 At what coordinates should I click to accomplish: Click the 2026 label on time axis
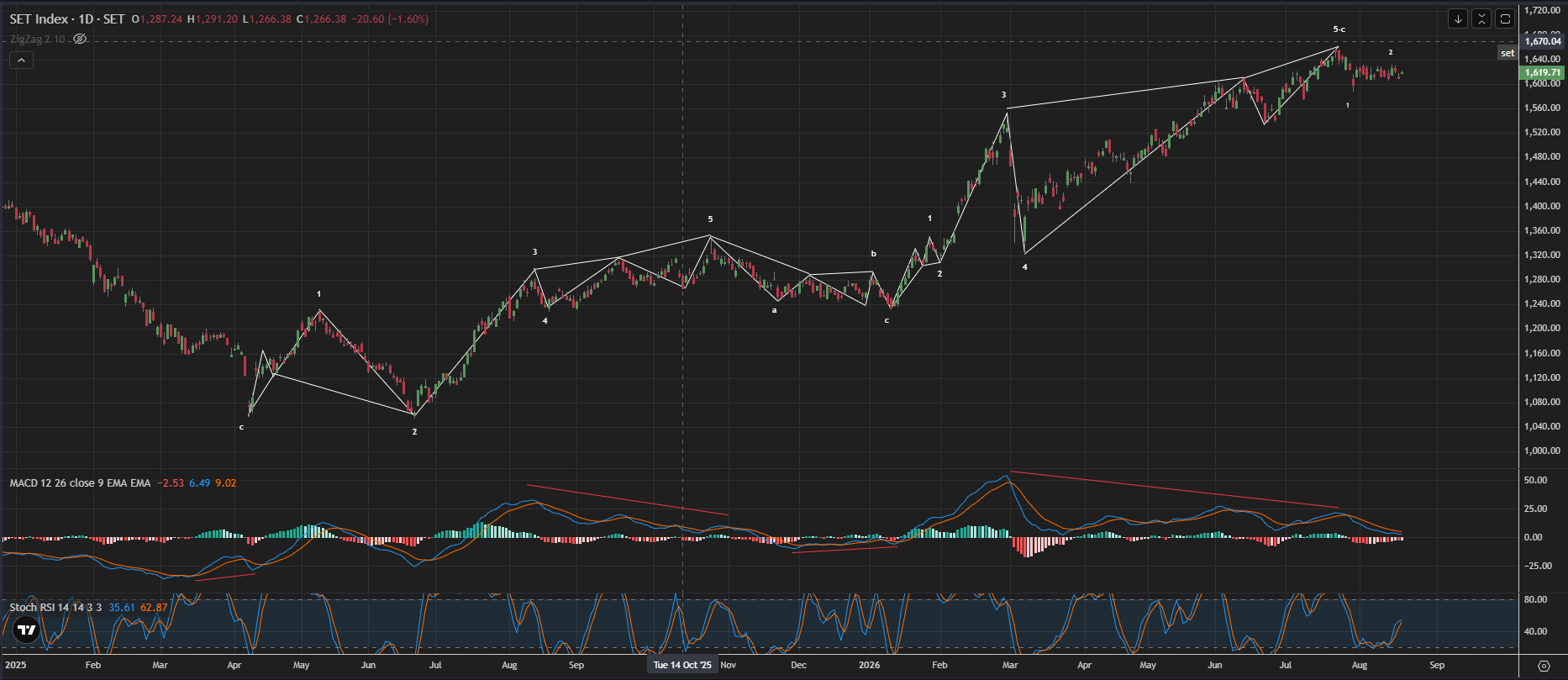coord(870,665)
